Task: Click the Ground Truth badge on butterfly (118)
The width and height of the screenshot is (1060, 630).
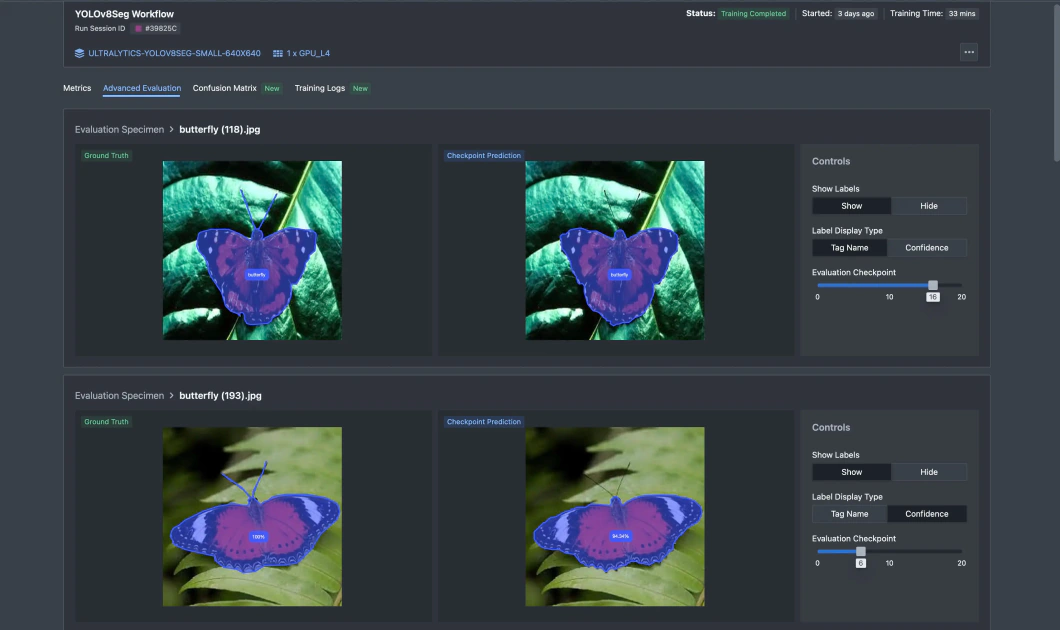Action: [106, 155]
